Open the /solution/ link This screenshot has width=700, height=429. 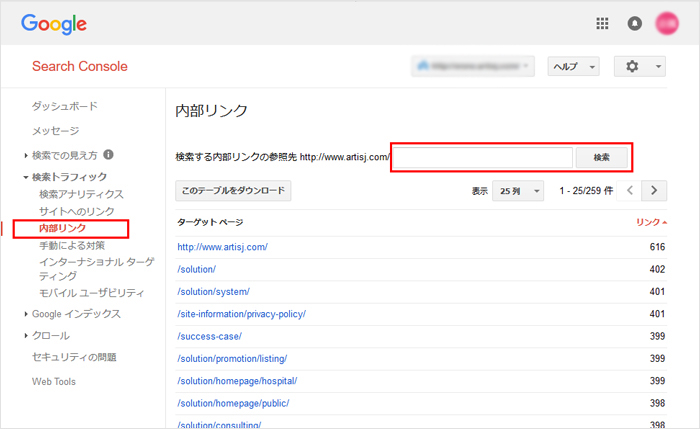click(x=196, y=269)
